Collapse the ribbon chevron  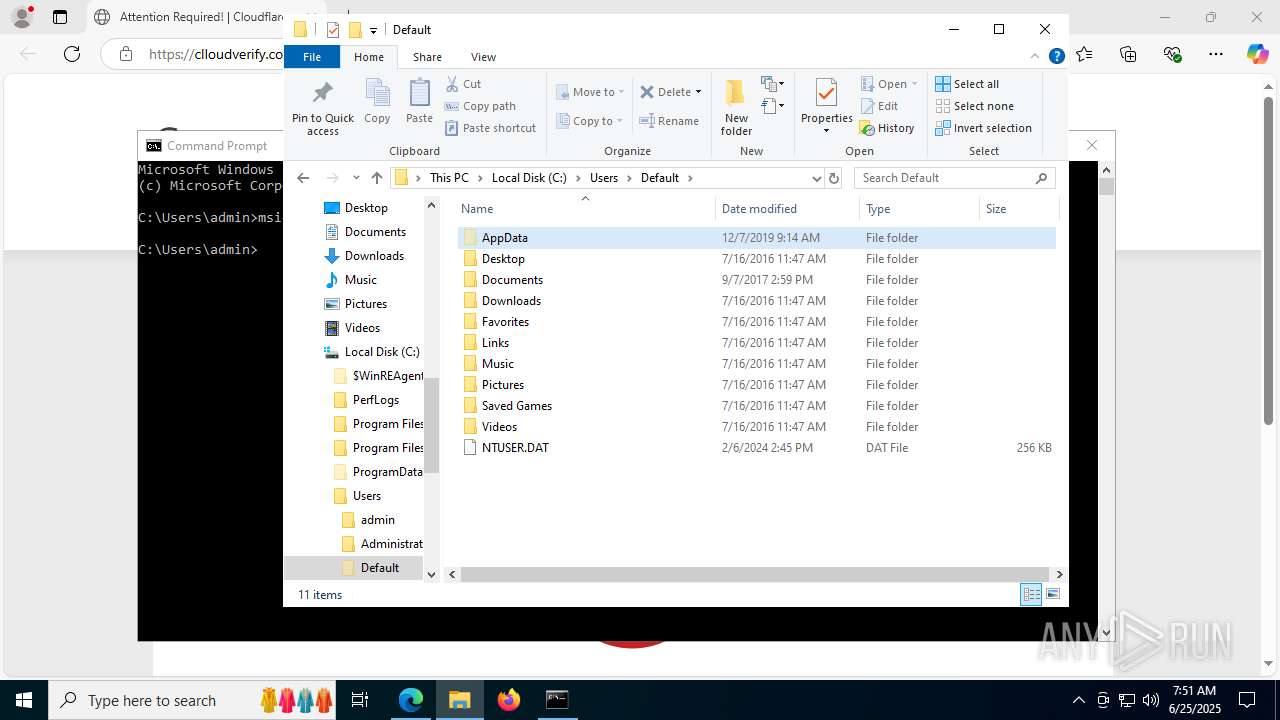point(1035,57)
